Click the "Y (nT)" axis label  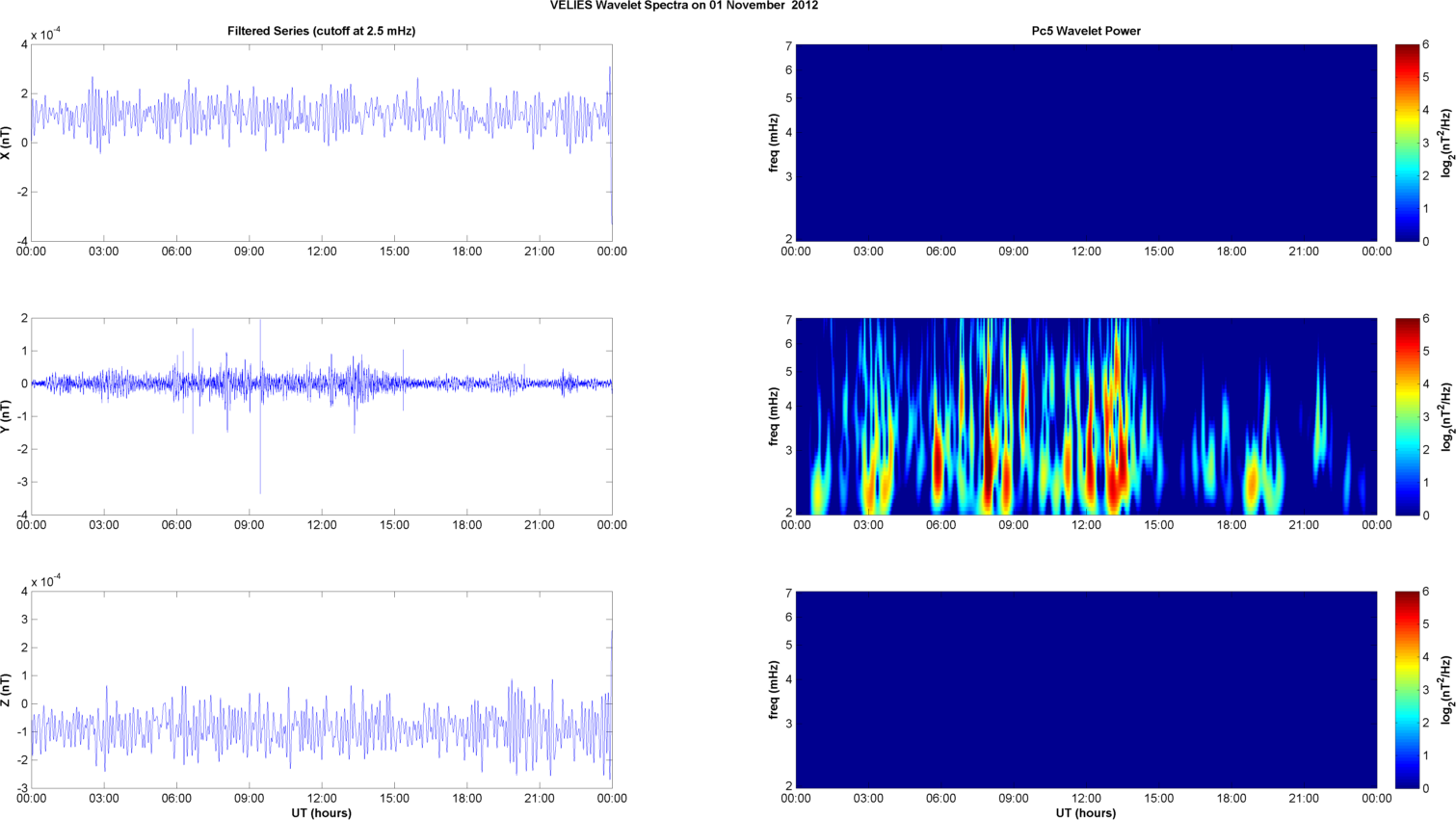(7, 416)
